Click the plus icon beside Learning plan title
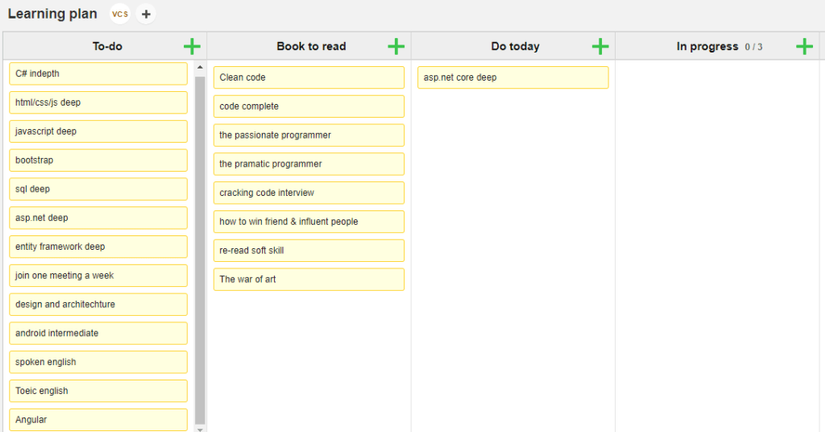Screen dimensions: 825x432 coord(146,14)
